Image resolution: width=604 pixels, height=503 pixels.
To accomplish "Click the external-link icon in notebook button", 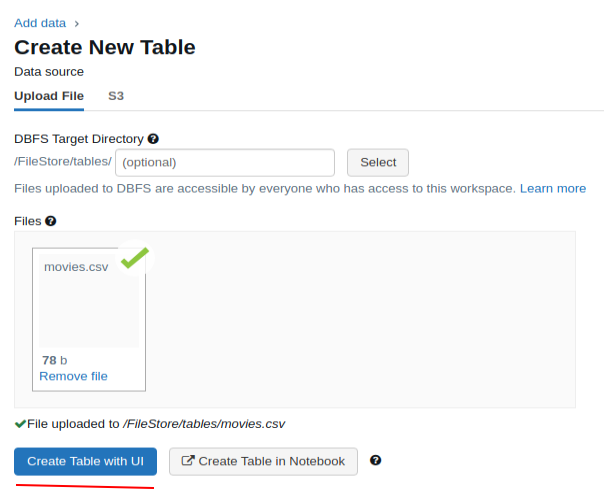I will point(187,461).
